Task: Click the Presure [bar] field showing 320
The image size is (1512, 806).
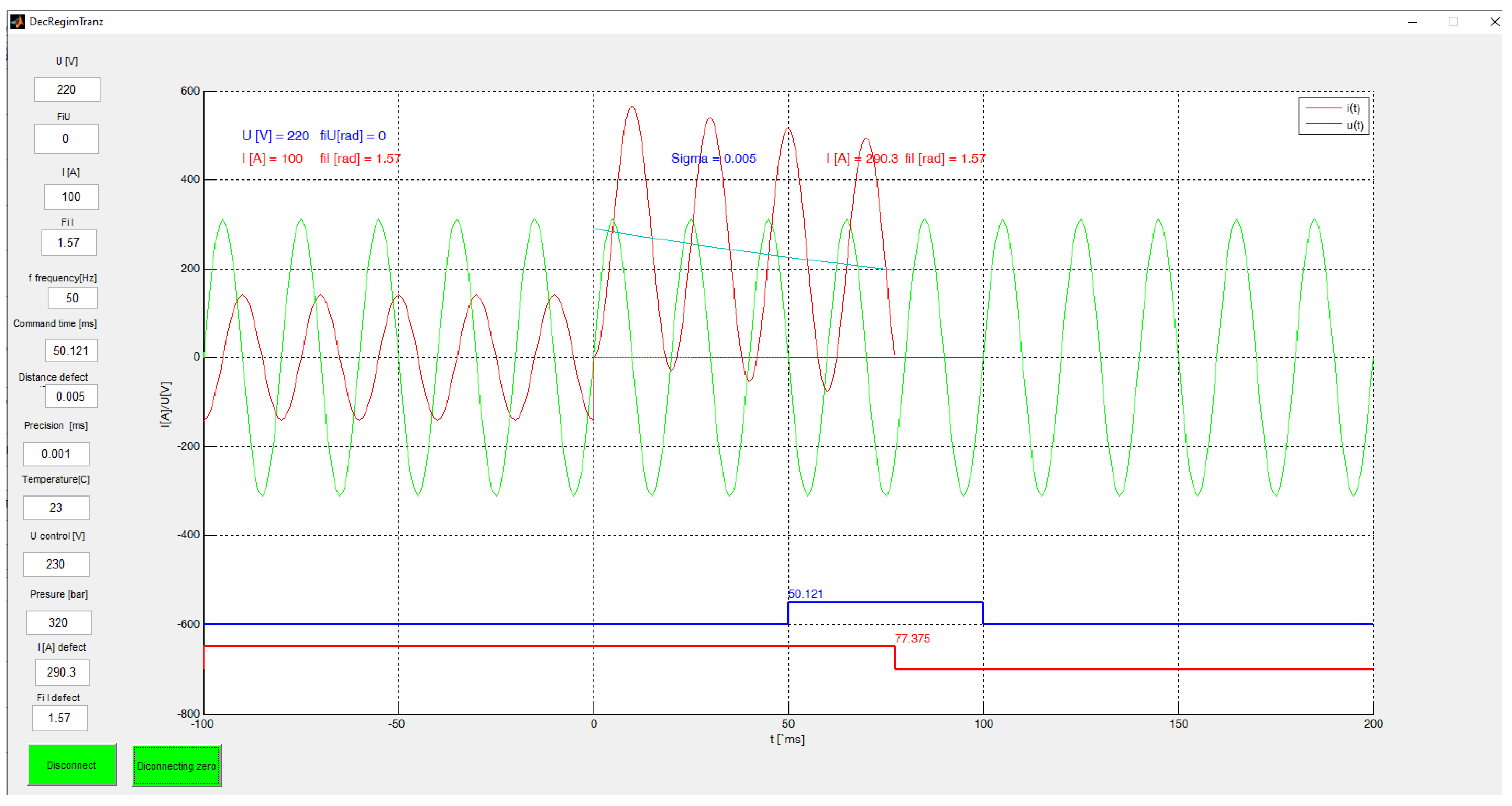Action: (59, 623)
